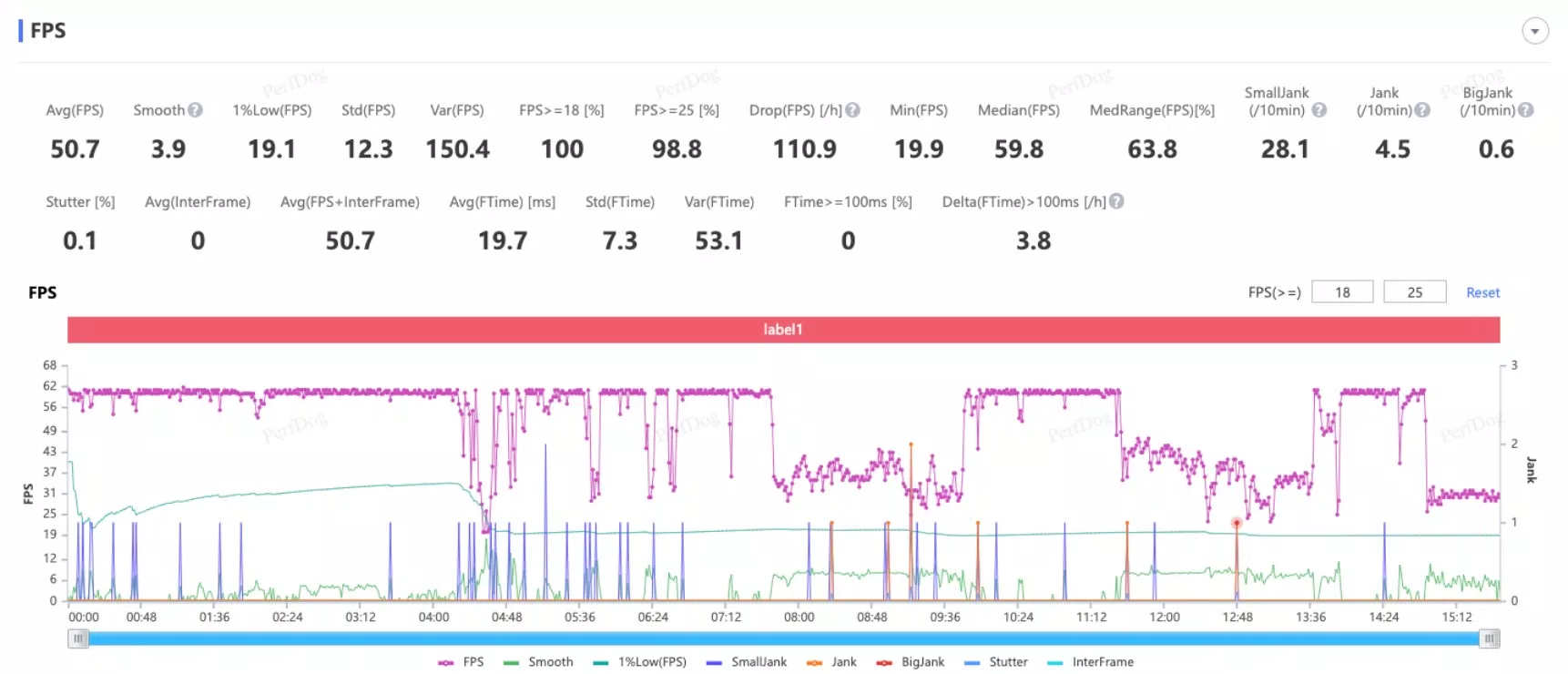This screenshot has height=674, width=1568.
Task: Toggle the InterFrame legend entry
Action: pos(1090,662)
